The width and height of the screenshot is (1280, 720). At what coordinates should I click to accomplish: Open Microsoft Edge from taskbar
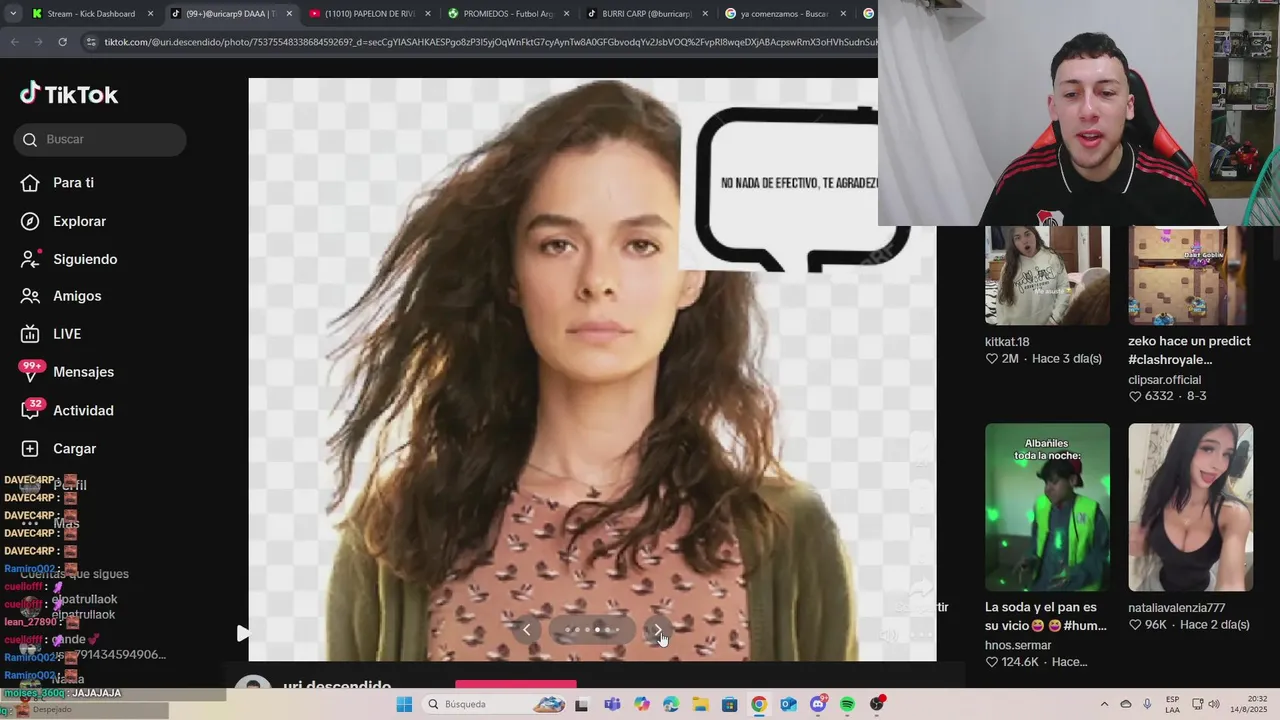click(671, 704)
